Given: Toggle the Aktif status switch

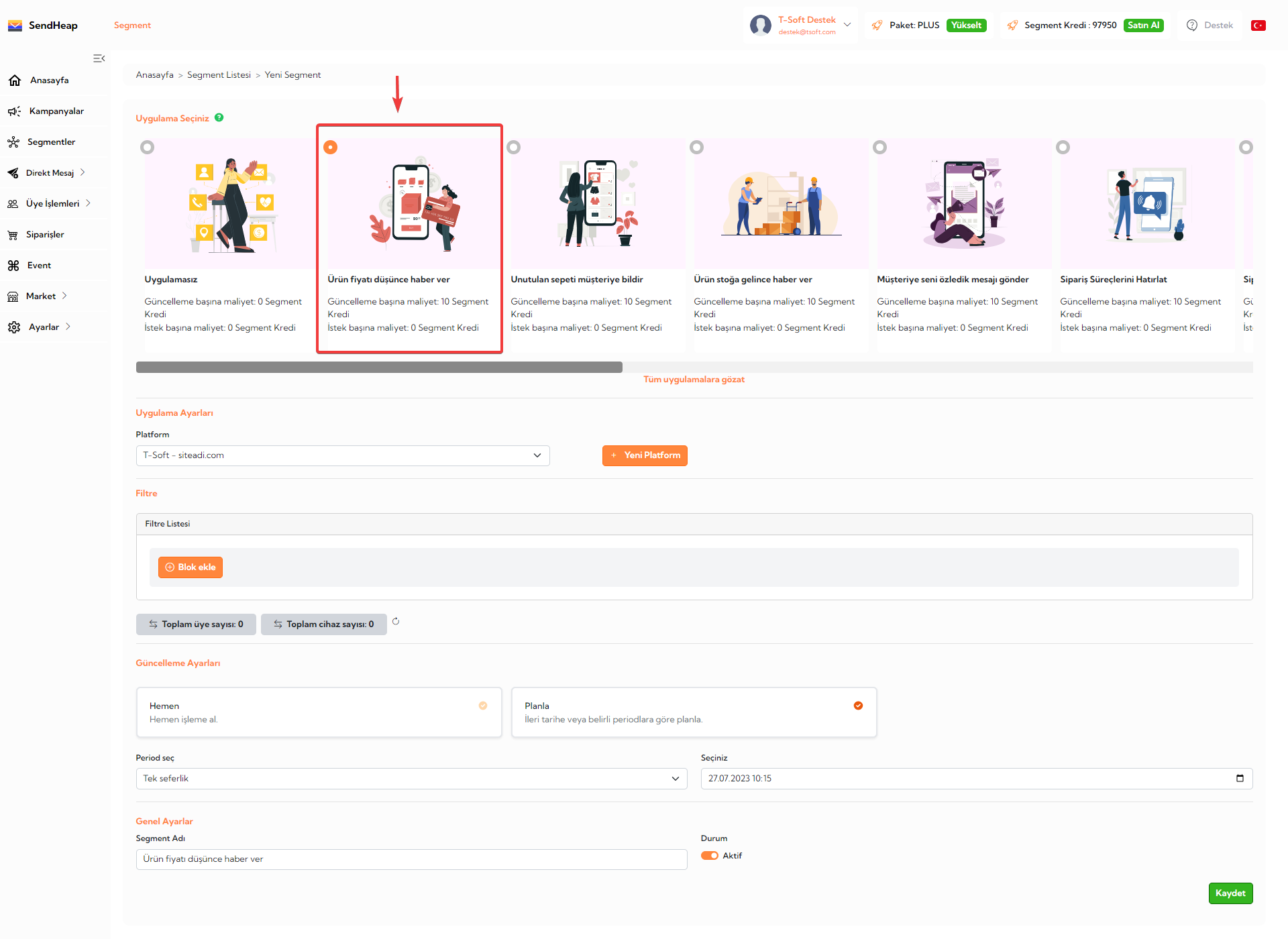Looking at the screenshot, I should (x=710, y=856).
